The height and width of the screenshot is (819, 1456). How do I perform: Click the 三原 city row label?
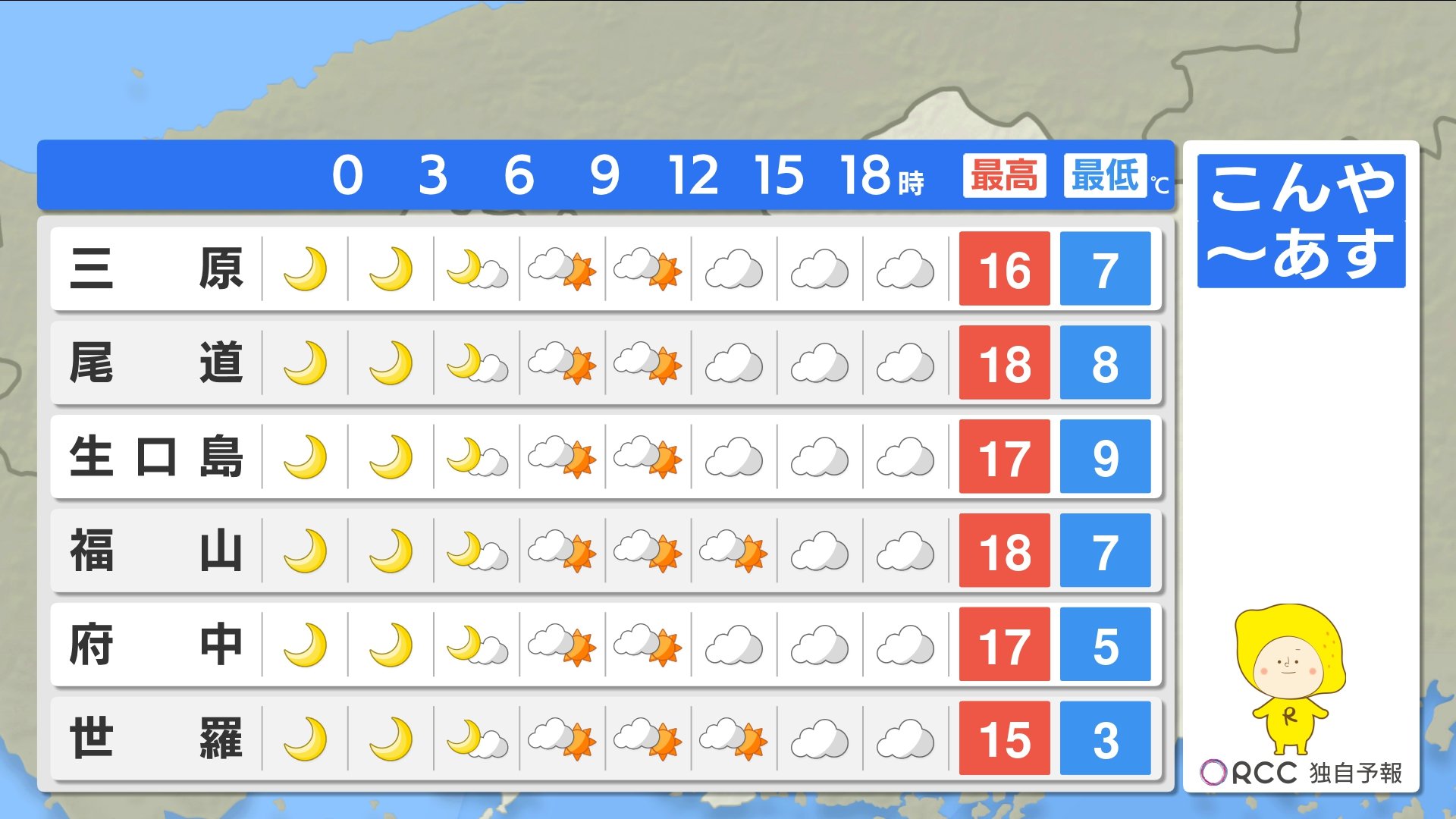[155, 269]
